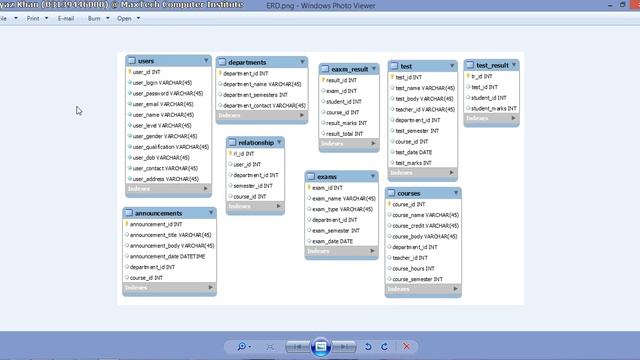Screen dimensions: 640x360
Task: Select 'user_password VARCHAR(45)' field text
Action: pos(168,93)
